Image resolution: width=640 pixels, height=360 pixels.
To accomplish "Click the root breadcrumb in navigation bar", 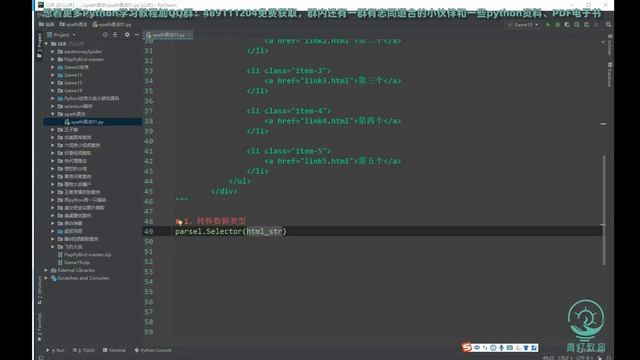I will [46, 25].
